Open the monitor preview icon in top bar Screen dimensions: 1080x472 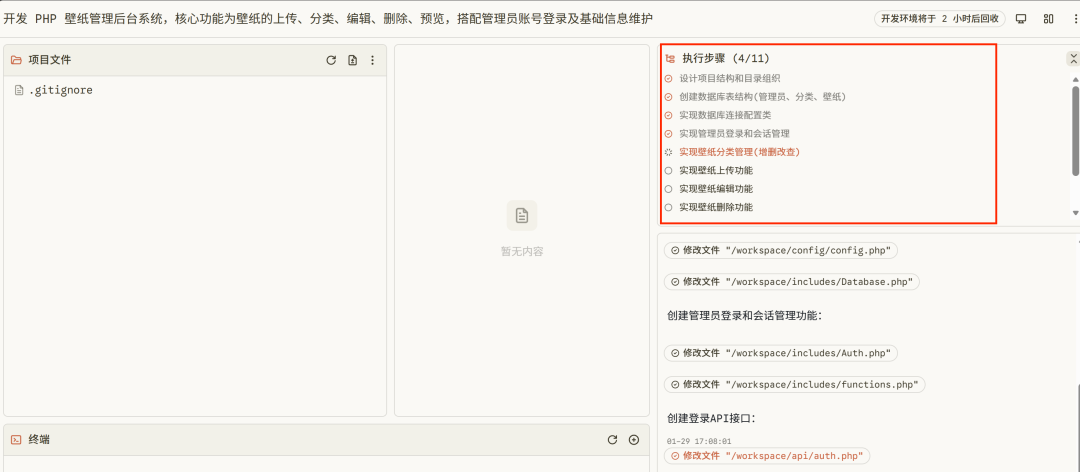(1021, 19)
